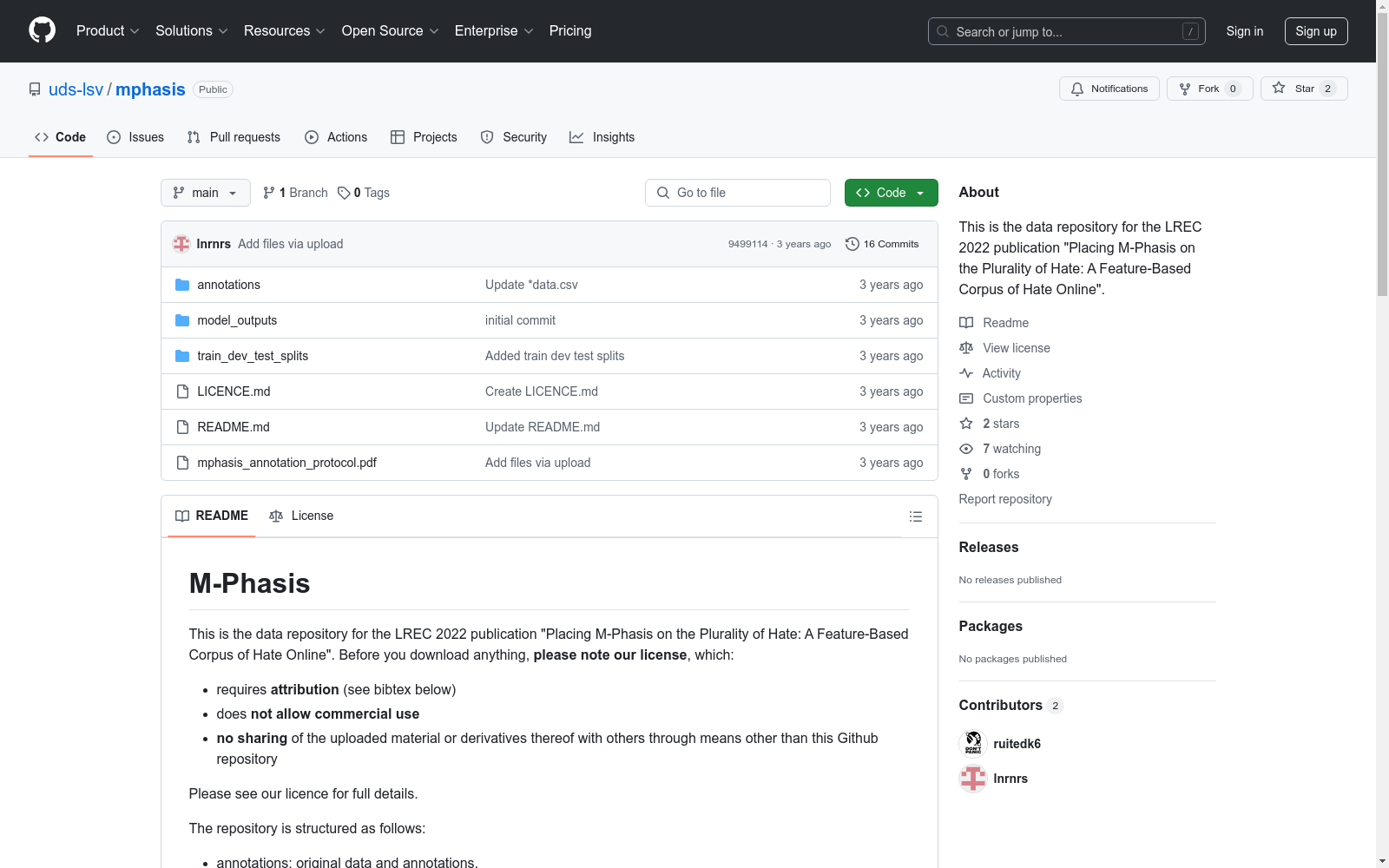
Task: Select the README tab in file panel
Action: (212, 516)
